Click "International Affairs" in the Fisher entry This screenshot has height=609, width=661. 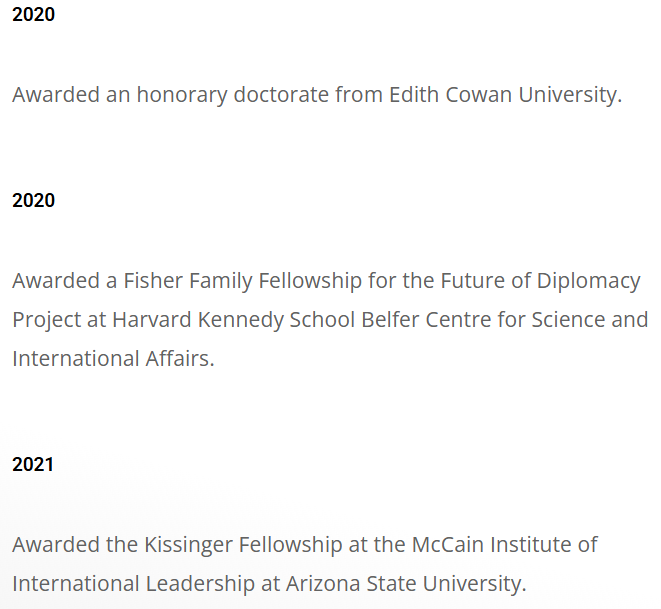coord(111,358)
